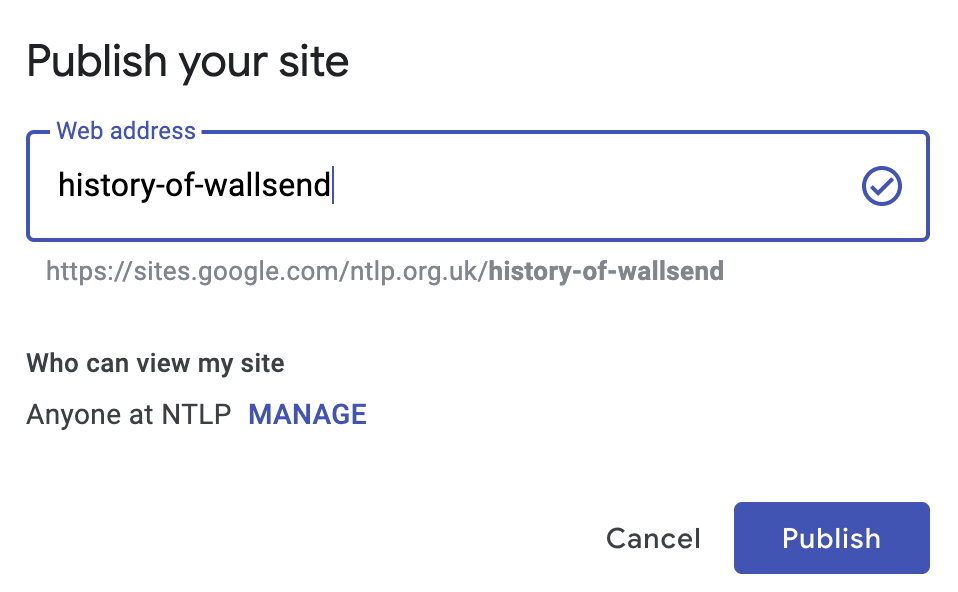Click the address available checkmark icon
Image resolution: width=958 pixels, height=592 pixels.
[x=881, y=186]
